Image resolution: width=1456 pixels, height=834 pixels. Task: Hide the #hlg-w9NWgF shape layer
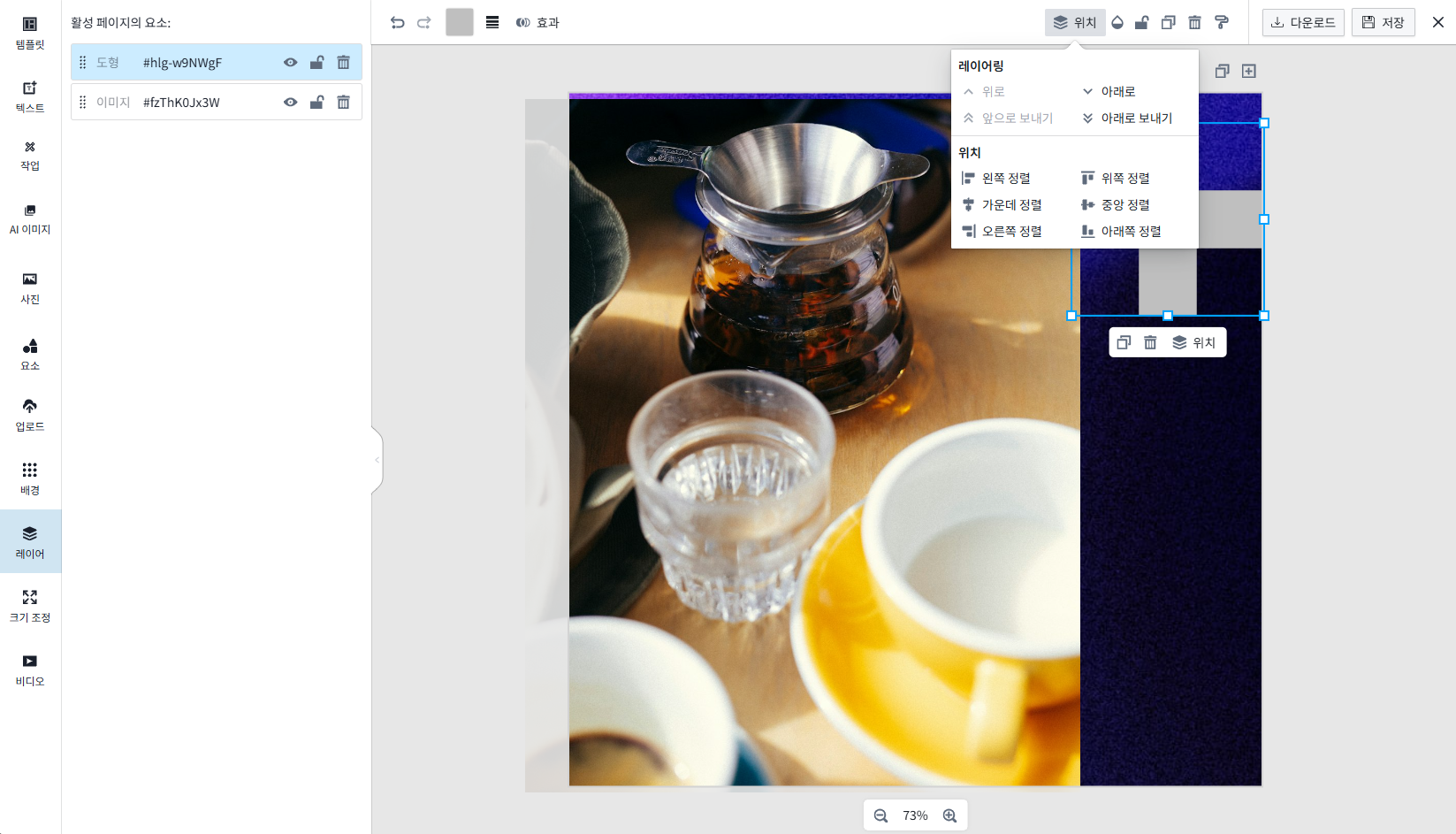290,63
